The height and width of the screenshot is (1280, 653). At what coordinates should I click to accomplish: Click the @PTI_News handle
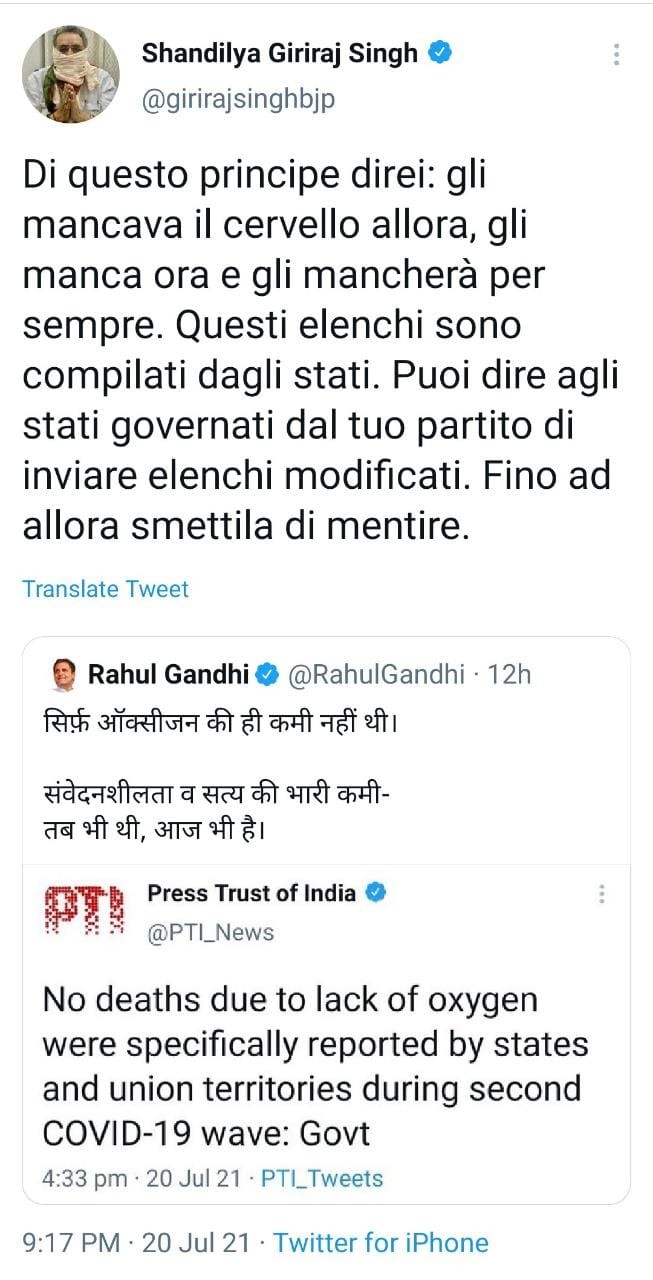click(210, 932)
